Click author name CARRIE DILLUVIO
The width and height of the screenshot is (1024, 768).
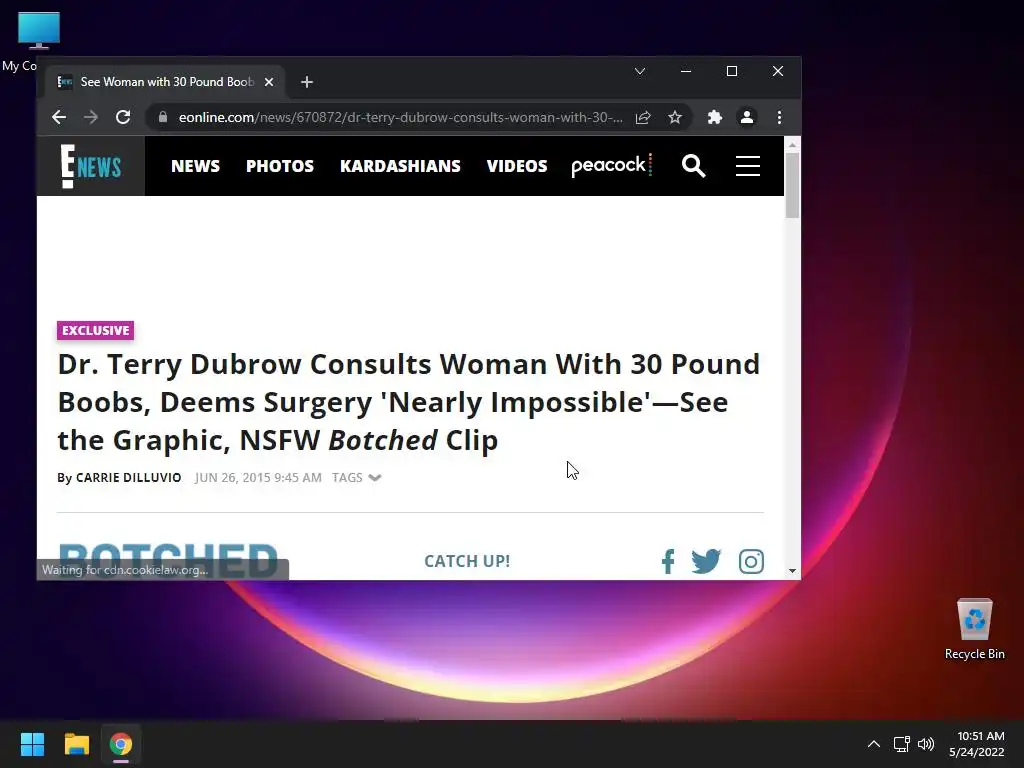(x=129, y=477)
